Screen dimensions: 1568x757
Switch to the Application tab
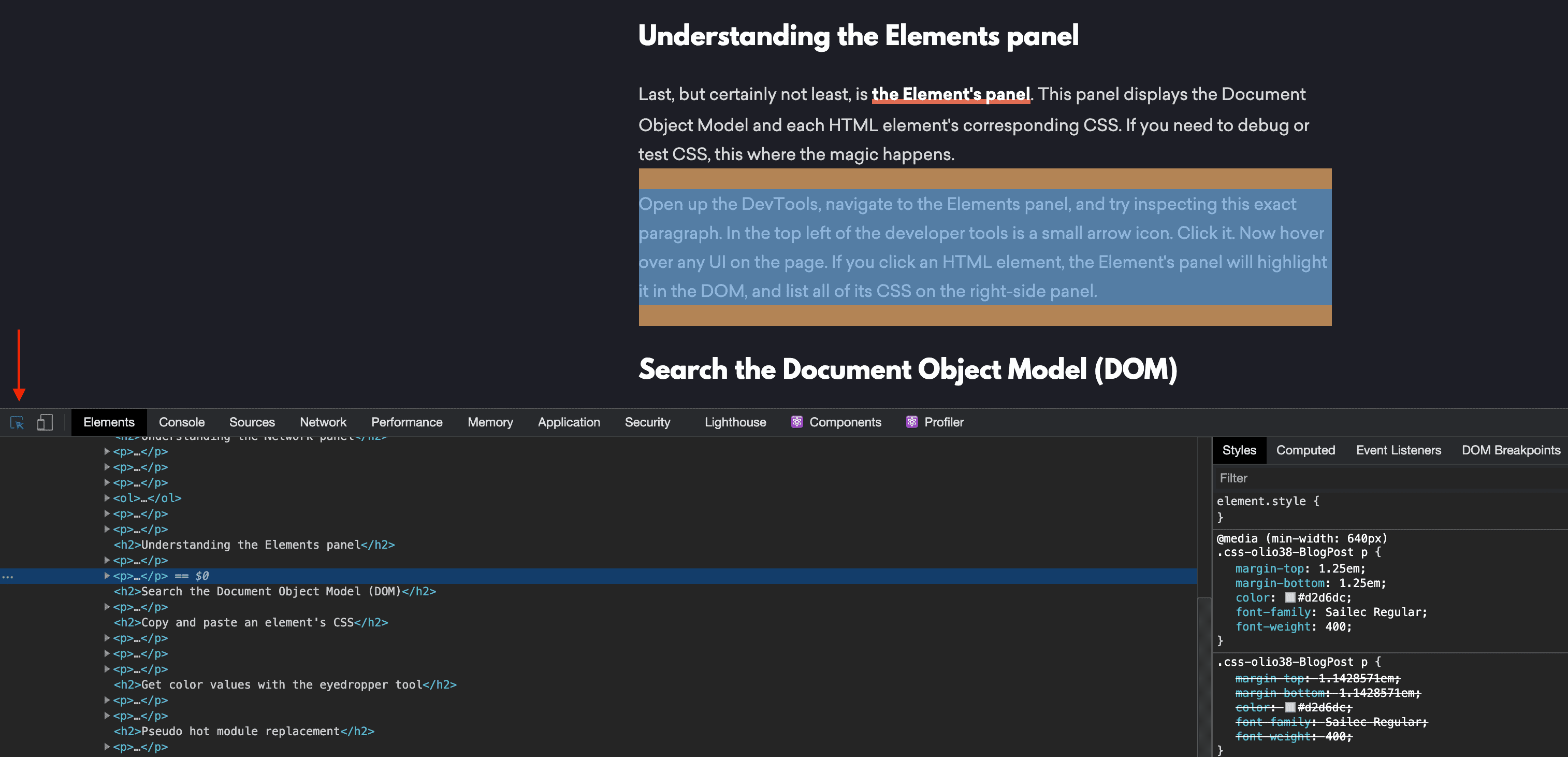pos(569,422)
